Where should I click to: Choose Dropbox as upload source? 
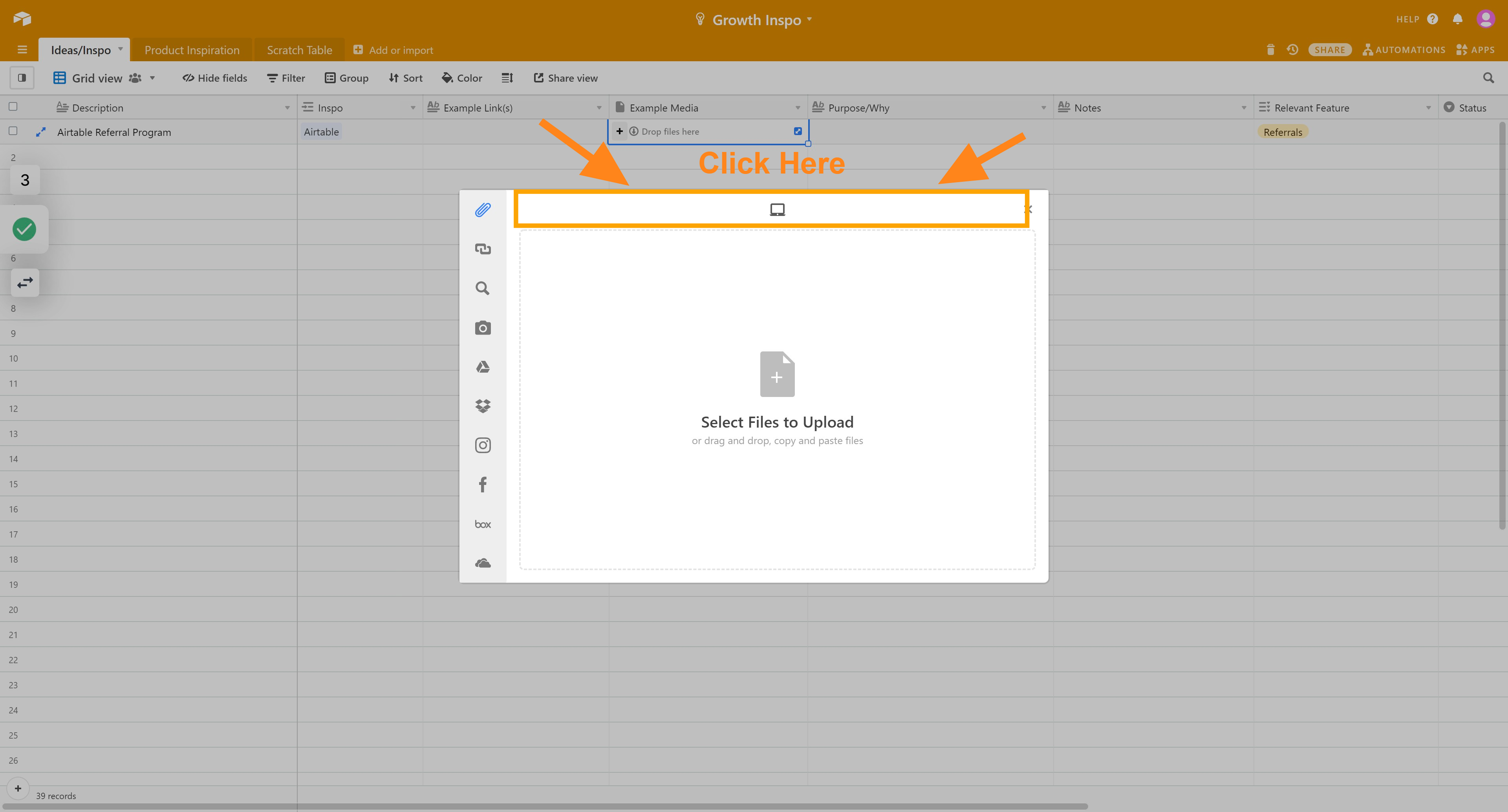[x=482, y=406]
